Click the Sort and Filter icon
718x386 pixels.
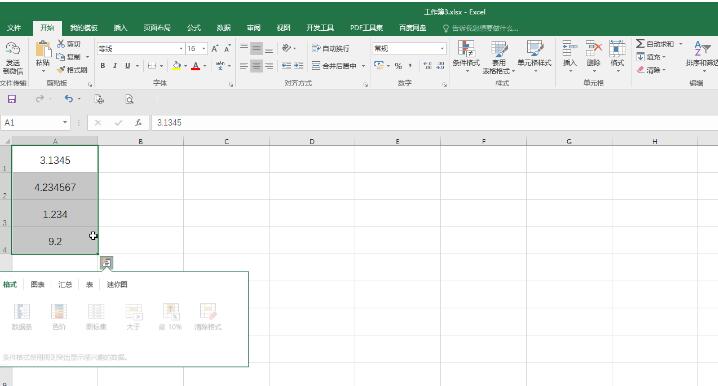coord(702,49)
